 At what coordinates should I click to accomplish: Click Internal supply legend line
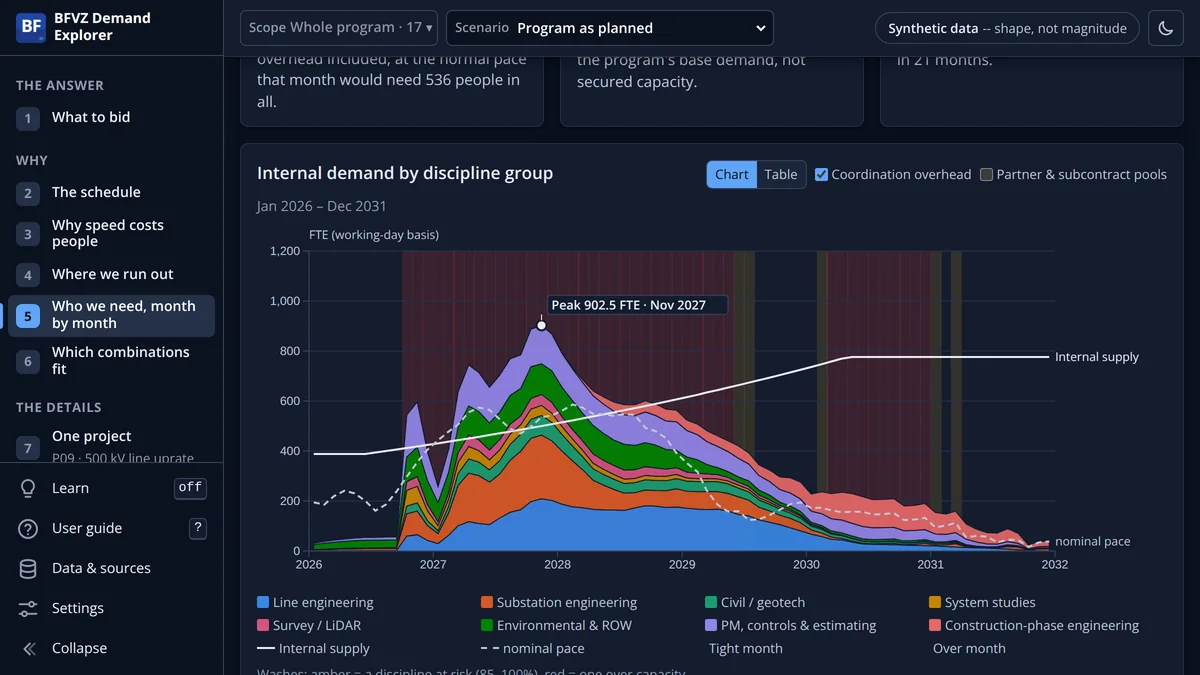(265, 648)
